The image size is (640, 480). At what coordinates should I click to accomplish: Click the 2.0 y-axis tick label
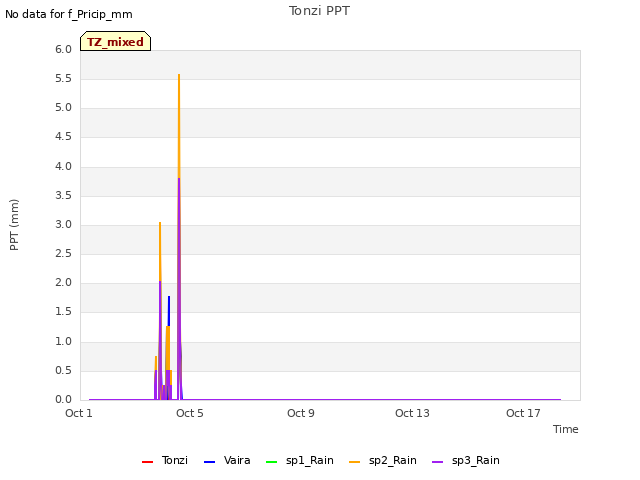tap(63, 283)
